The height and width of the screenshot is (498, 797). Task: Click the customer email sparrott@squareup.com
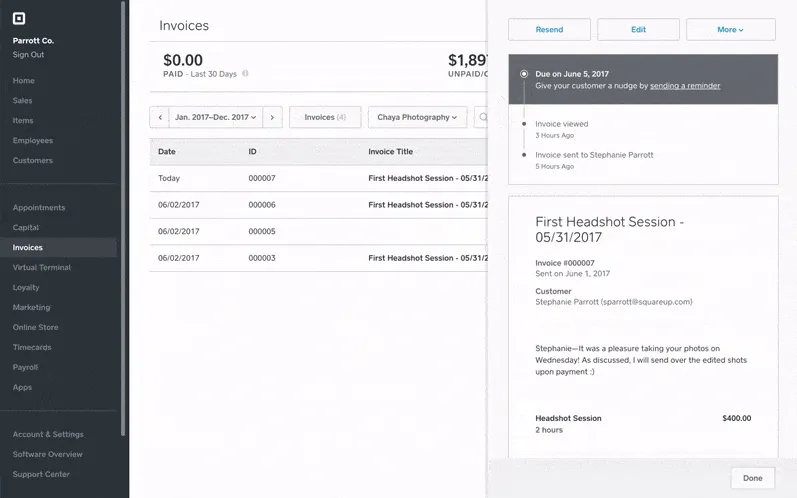click(x=647, y=302)
